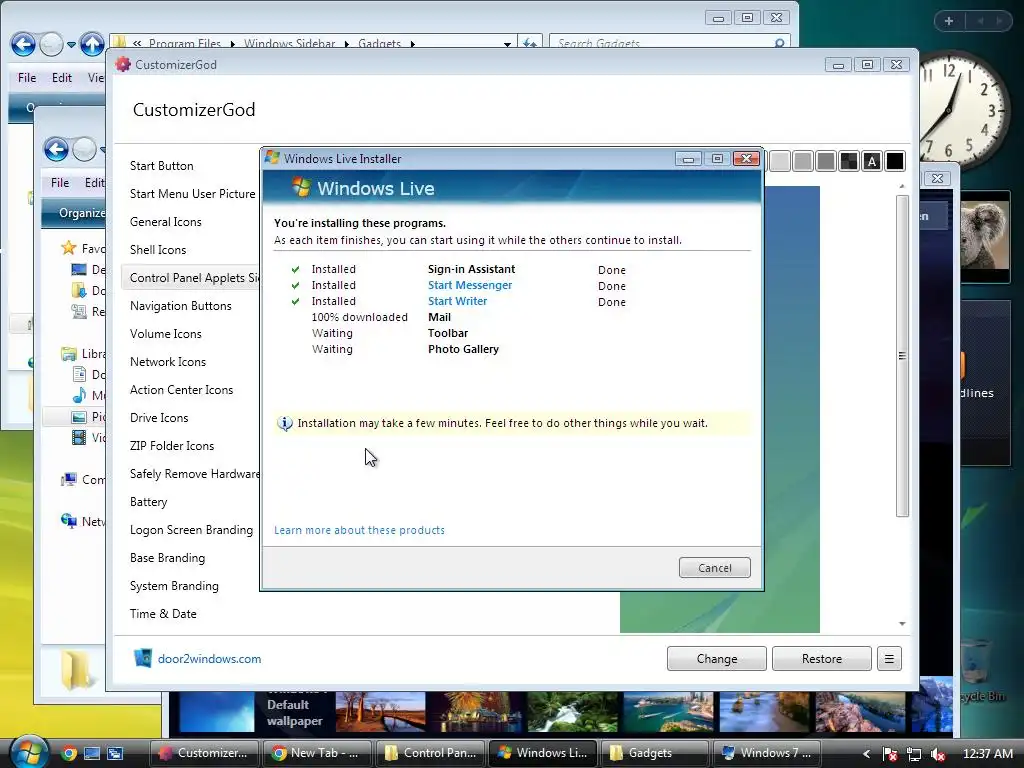The height and width of the screenshot is (768, 1024).
Task: Select Battery category
Action: point(148,502)
